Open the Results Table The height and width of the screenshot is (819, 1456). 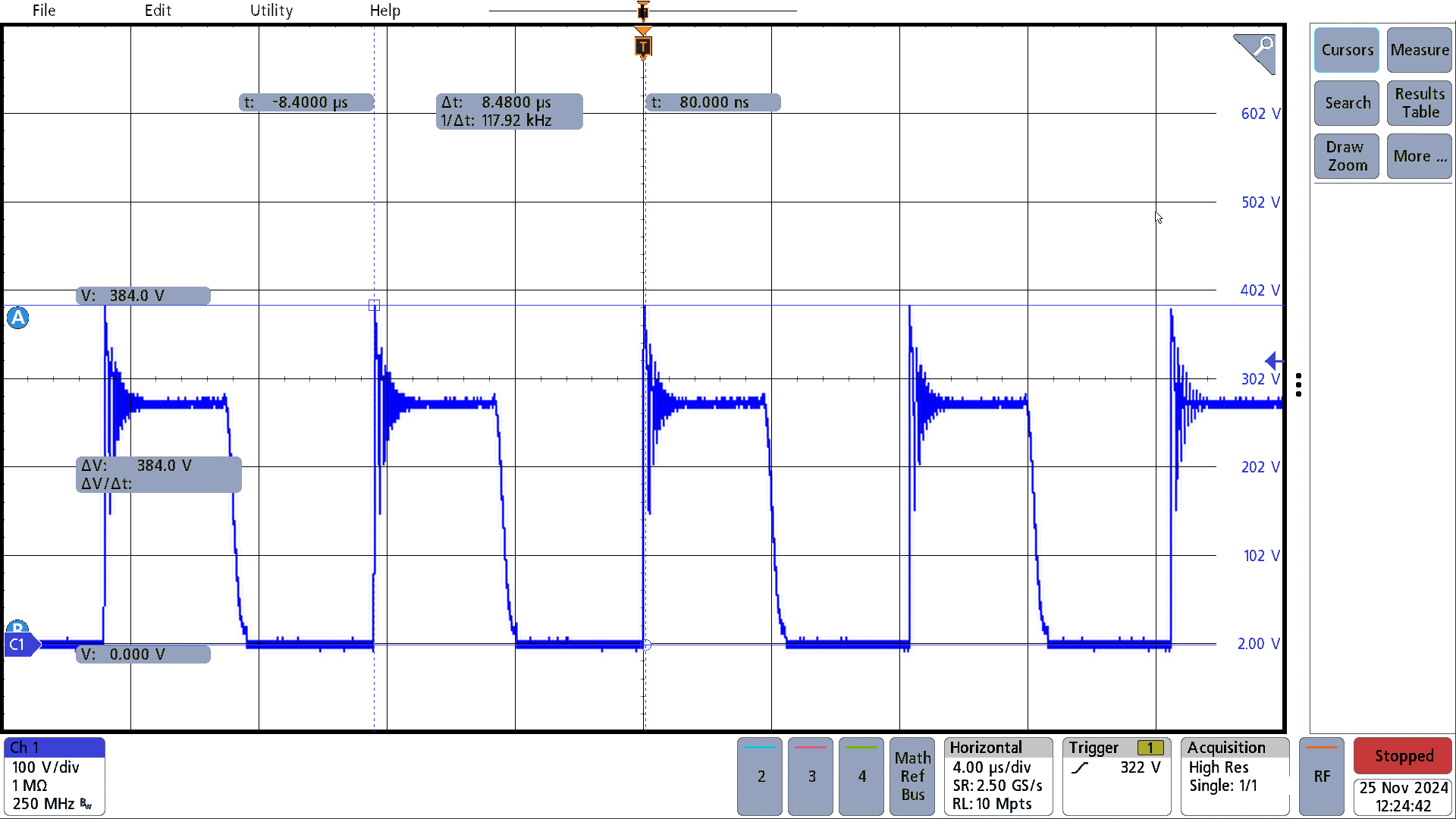coord(1420,103)
